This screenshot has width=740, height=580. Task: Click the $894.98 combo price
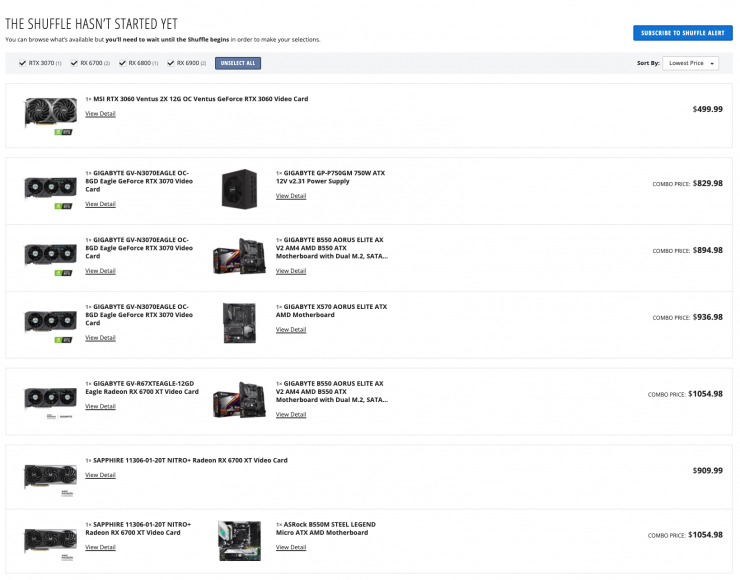pos(707,251)
